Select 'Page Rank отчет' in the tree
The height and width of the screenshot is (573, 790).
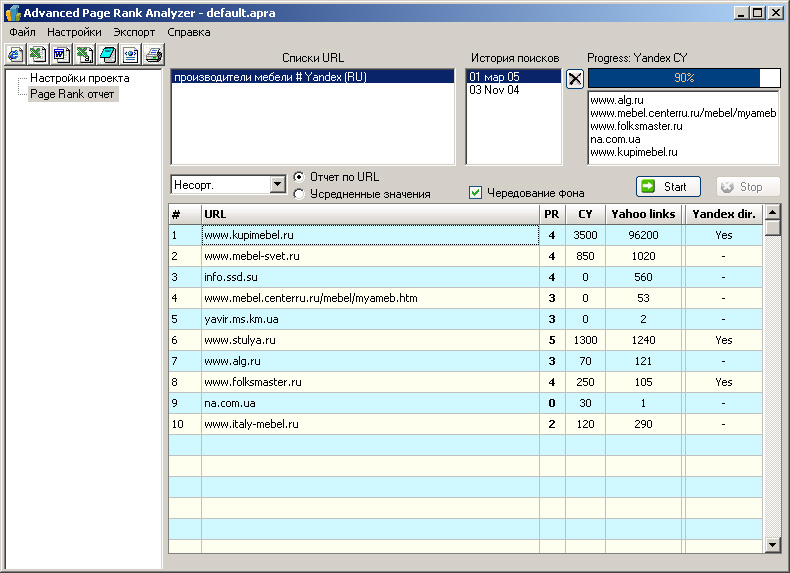(73, 94)
